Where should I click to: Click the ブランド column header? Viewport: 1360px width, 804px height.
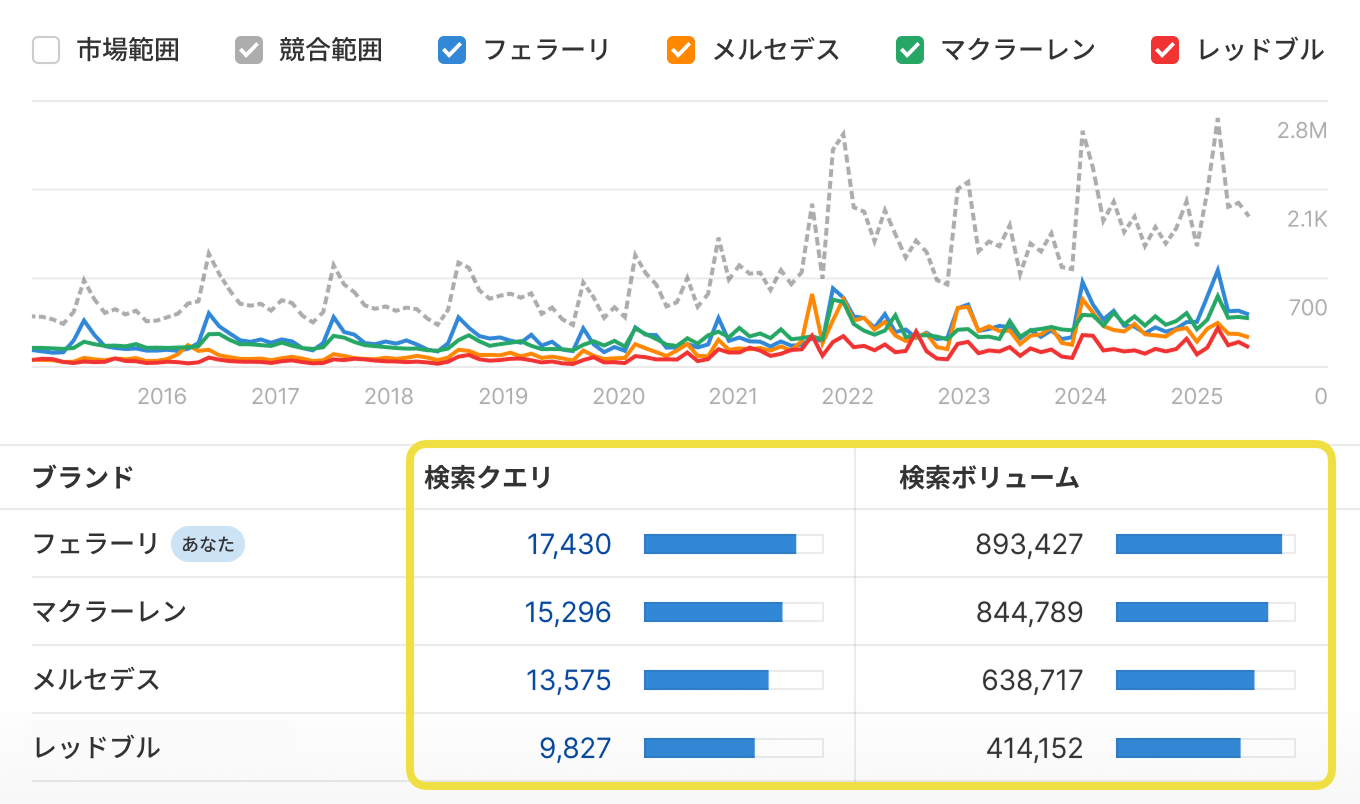pyautogui.click(x=83, y=478)
